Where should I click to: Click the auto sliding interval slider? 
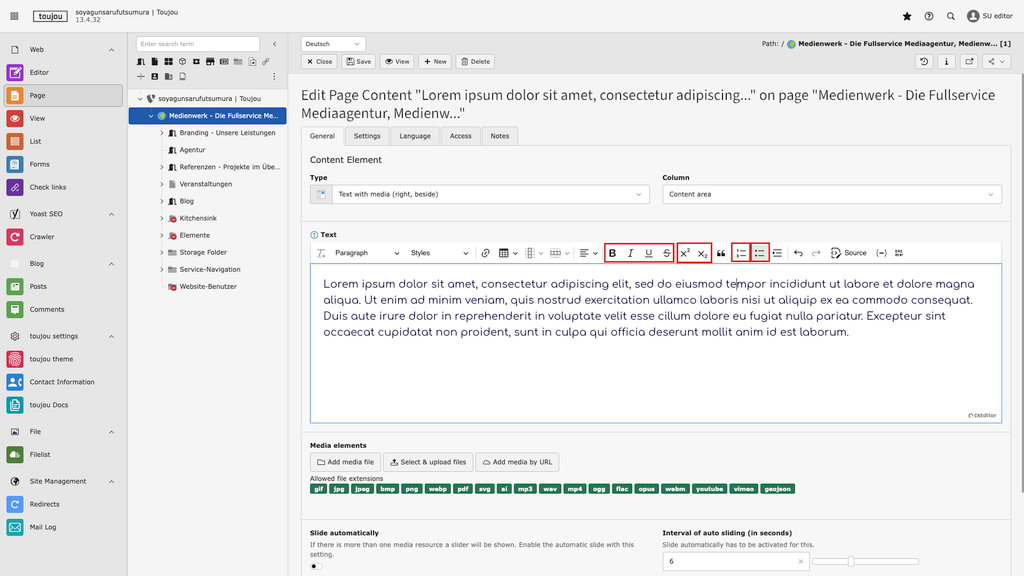pos(865,562)
